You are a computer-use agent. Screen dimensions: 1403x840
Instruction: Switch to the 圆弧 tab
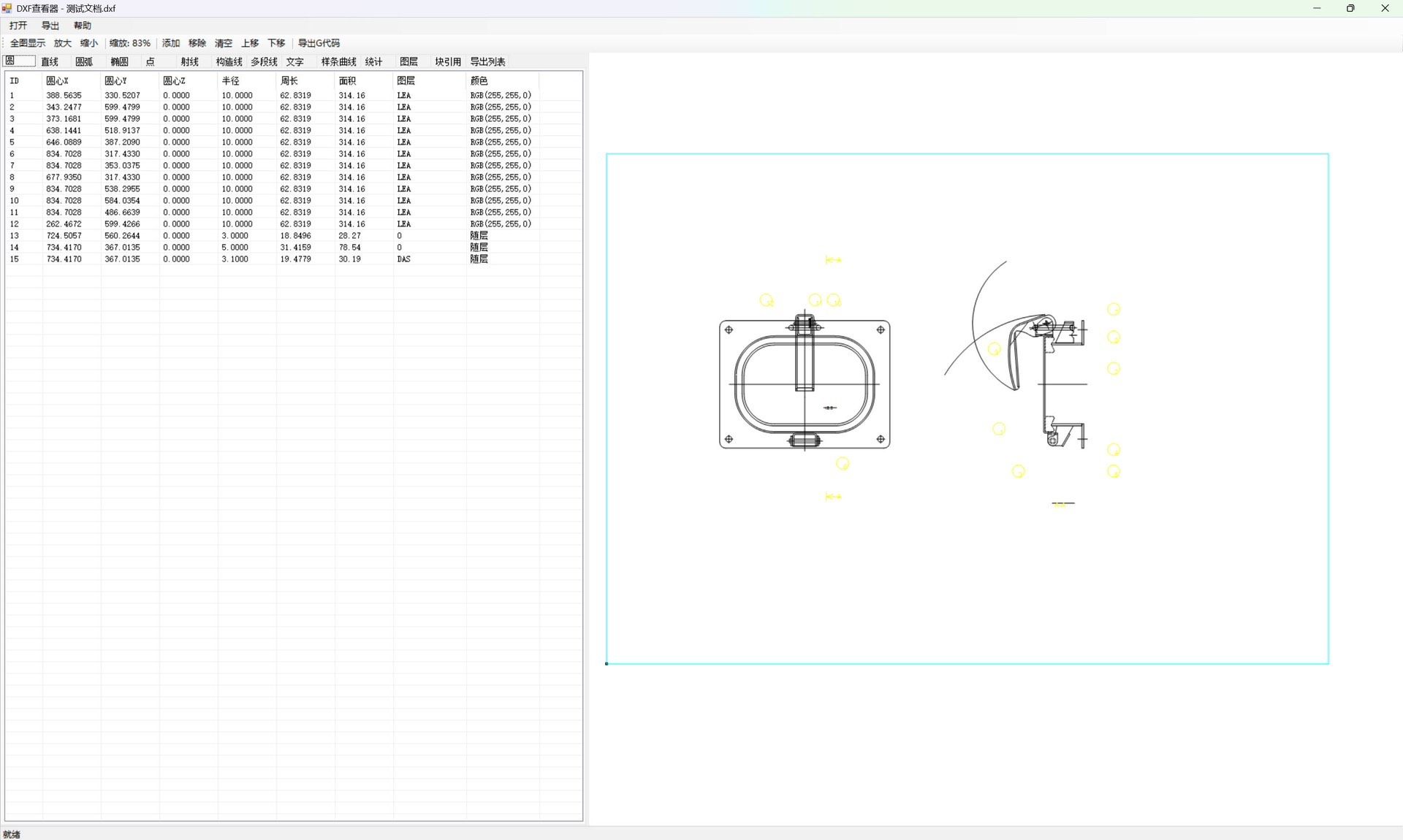coord(84,62)
